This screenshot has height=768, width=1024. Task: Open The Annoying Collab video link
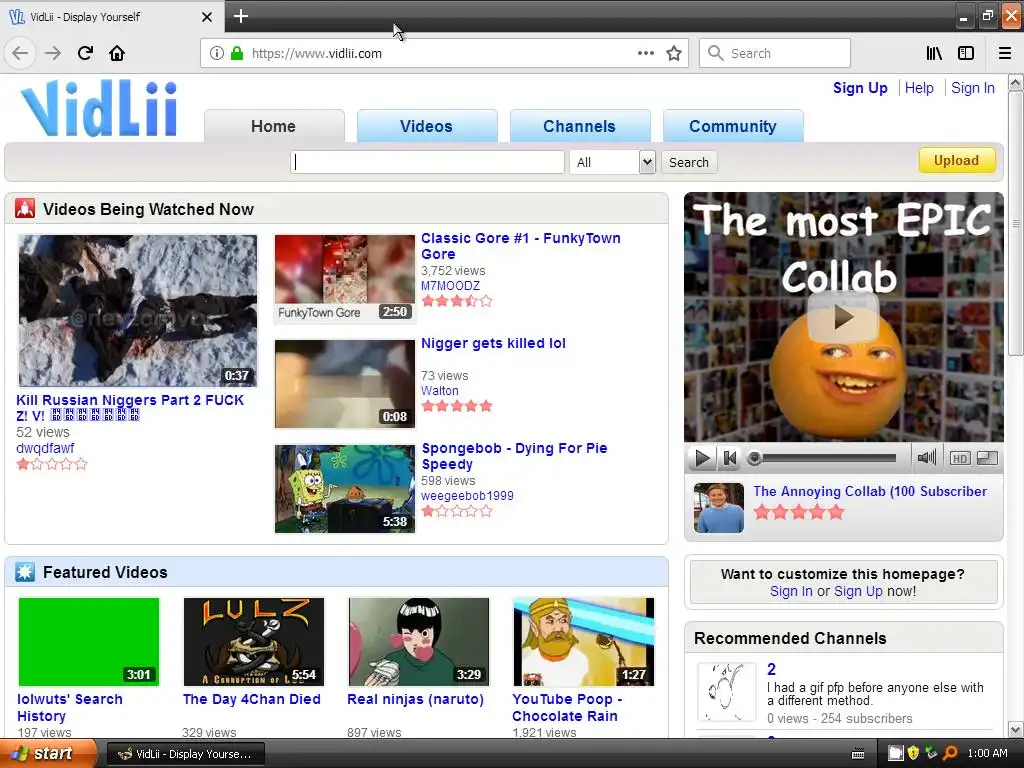click(870, 491)
